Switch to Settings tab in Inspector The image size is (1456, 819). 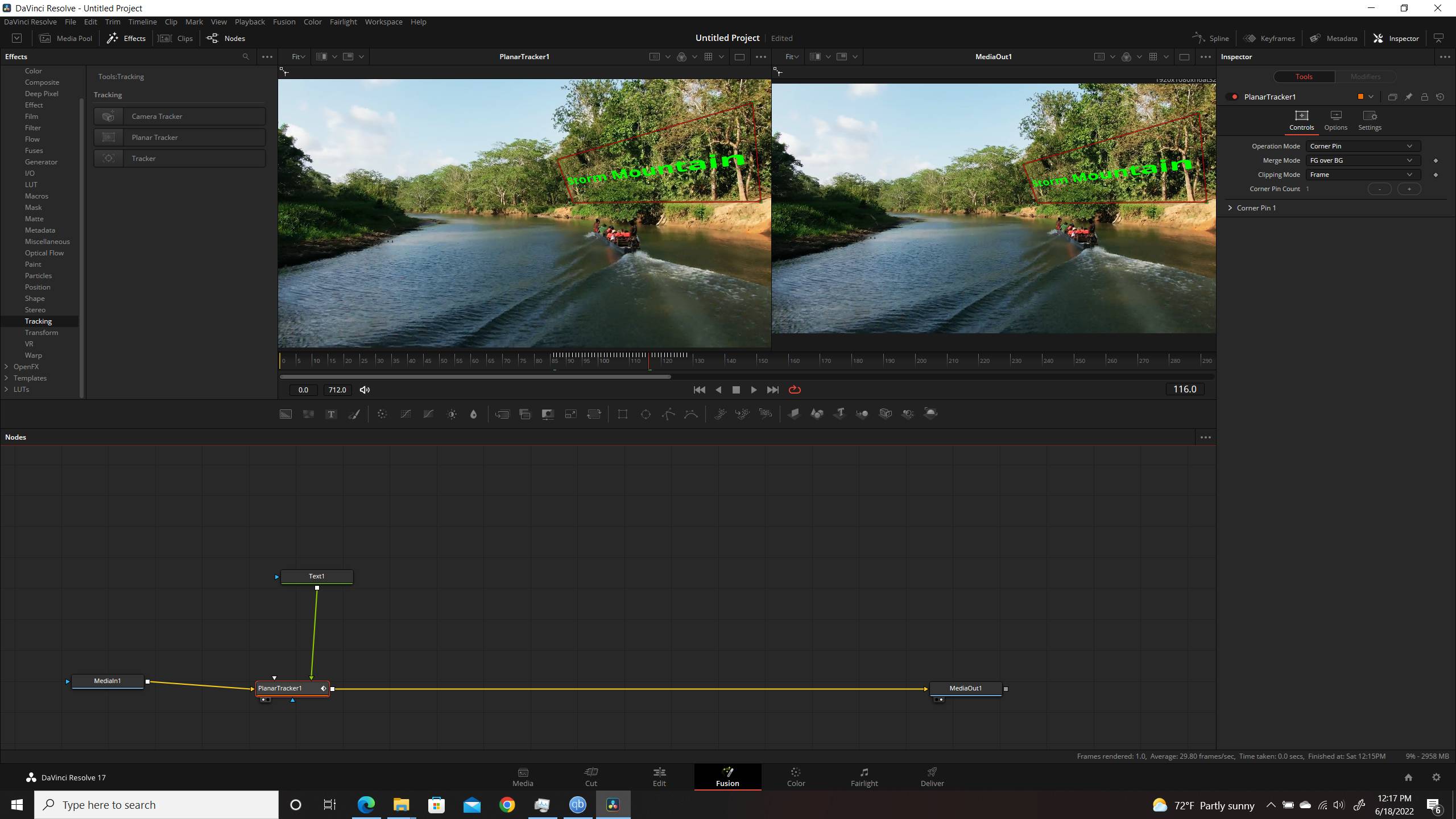pyautogui.click(x=1370, y=121)
